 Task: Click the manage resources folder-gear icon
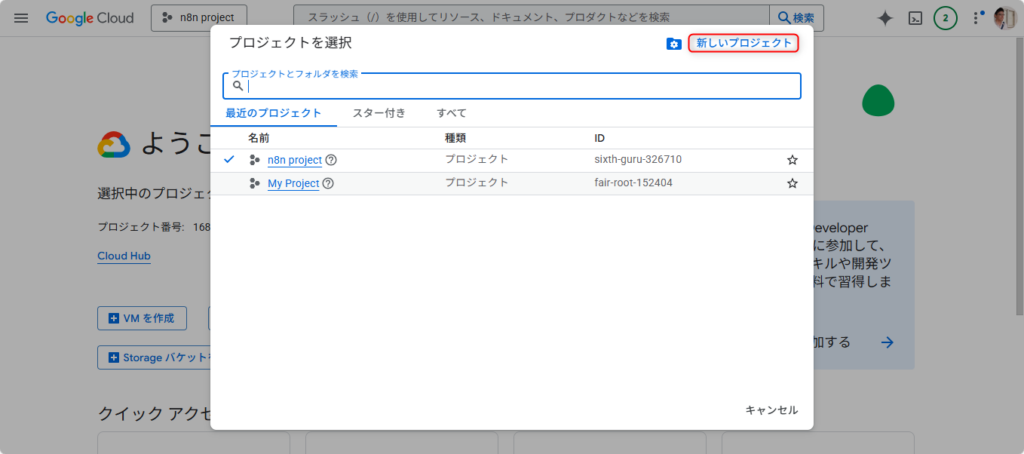coord(674,44)
